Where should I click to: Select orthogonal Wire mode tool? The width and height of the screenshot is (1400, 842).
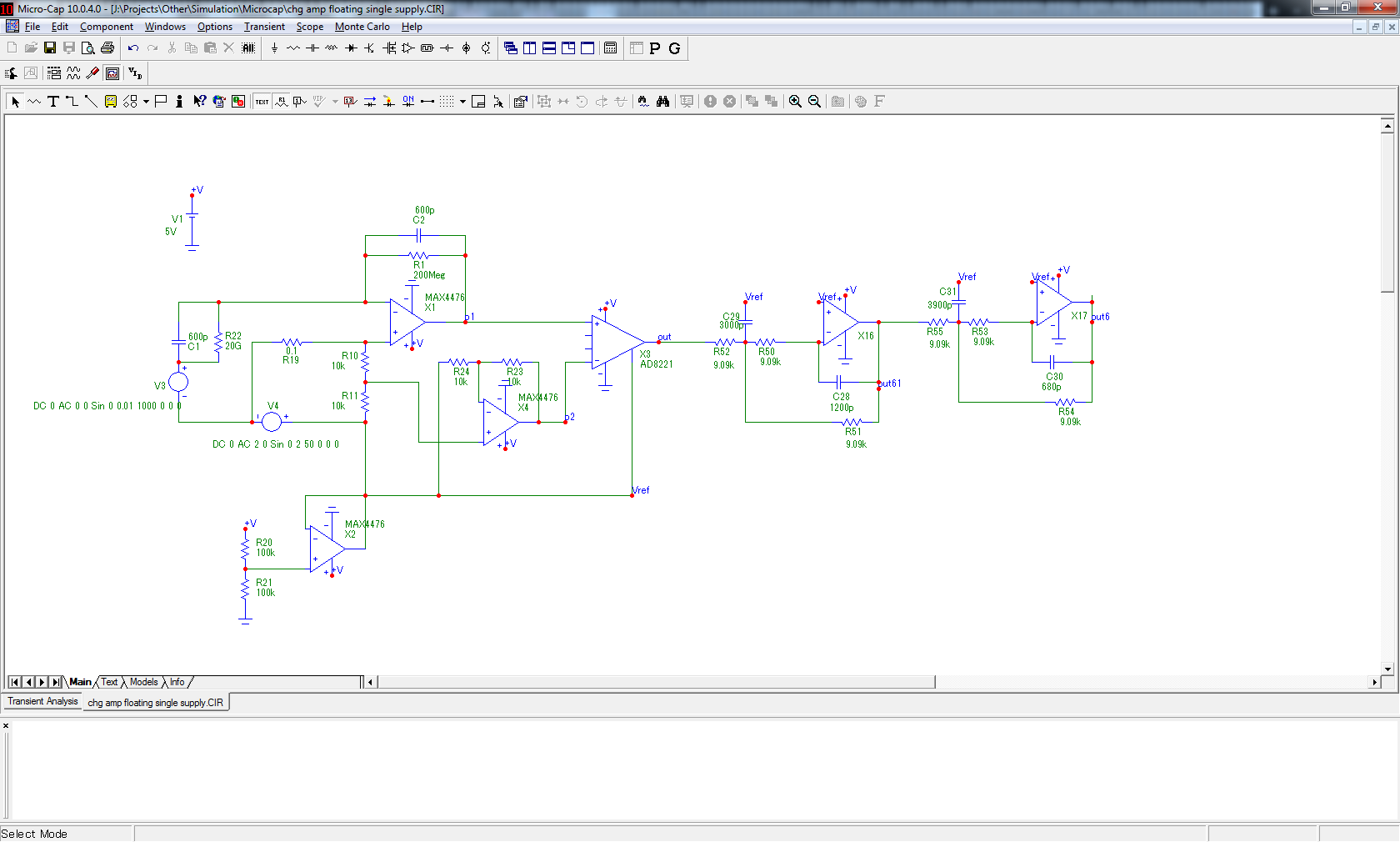pyautogui.click(x=72, y=102)
